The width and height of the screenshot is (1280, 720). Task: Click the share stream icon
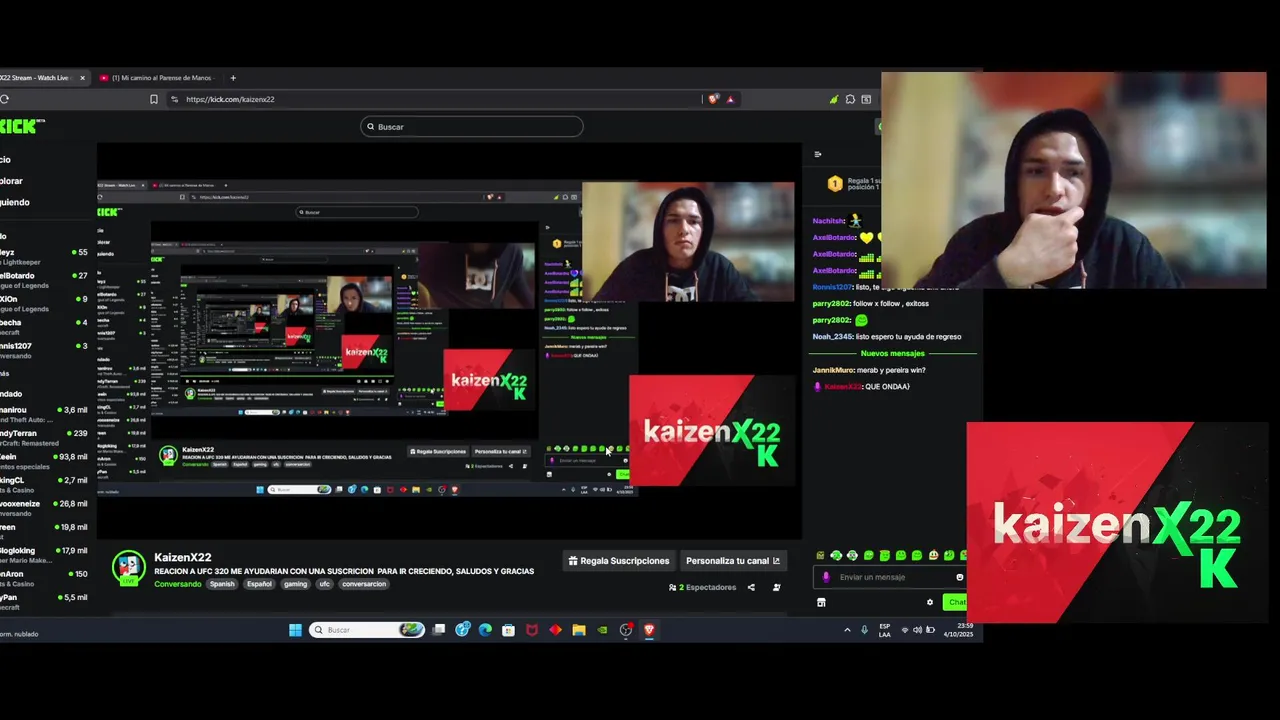[x=751, y=587]
